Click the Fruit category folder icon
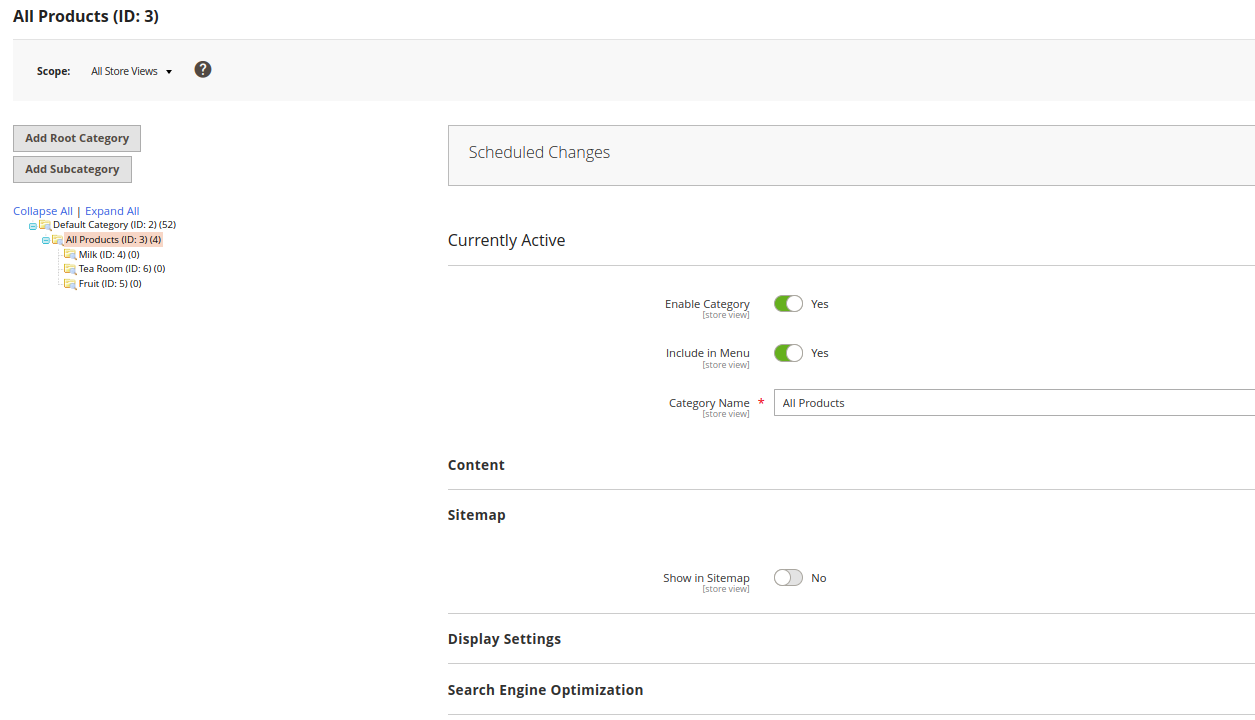 pos(70,284)
